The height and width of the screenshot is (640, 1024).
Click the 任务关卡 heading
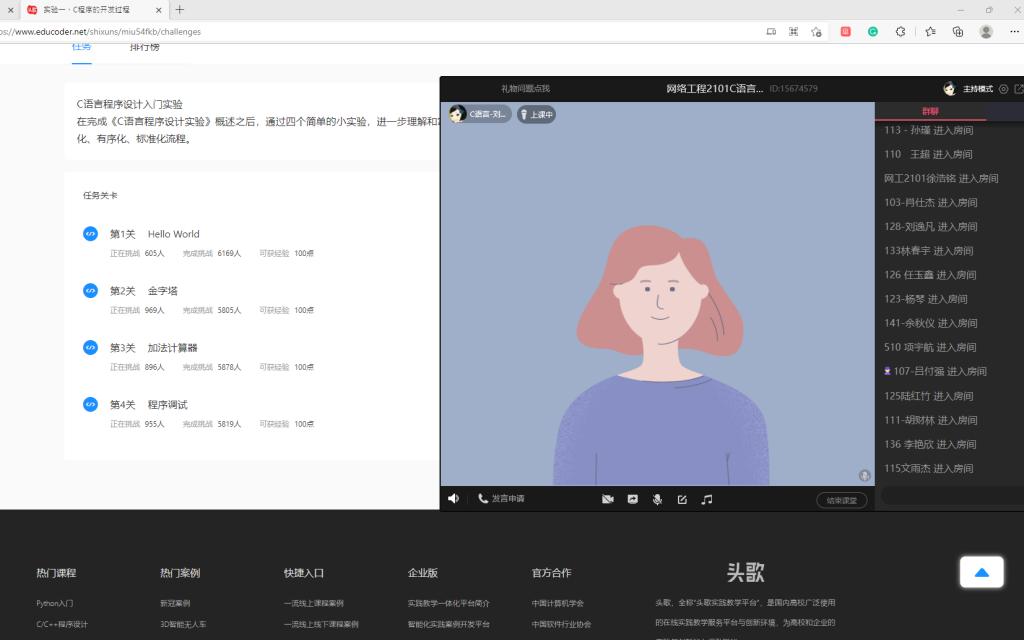point(100,195)
